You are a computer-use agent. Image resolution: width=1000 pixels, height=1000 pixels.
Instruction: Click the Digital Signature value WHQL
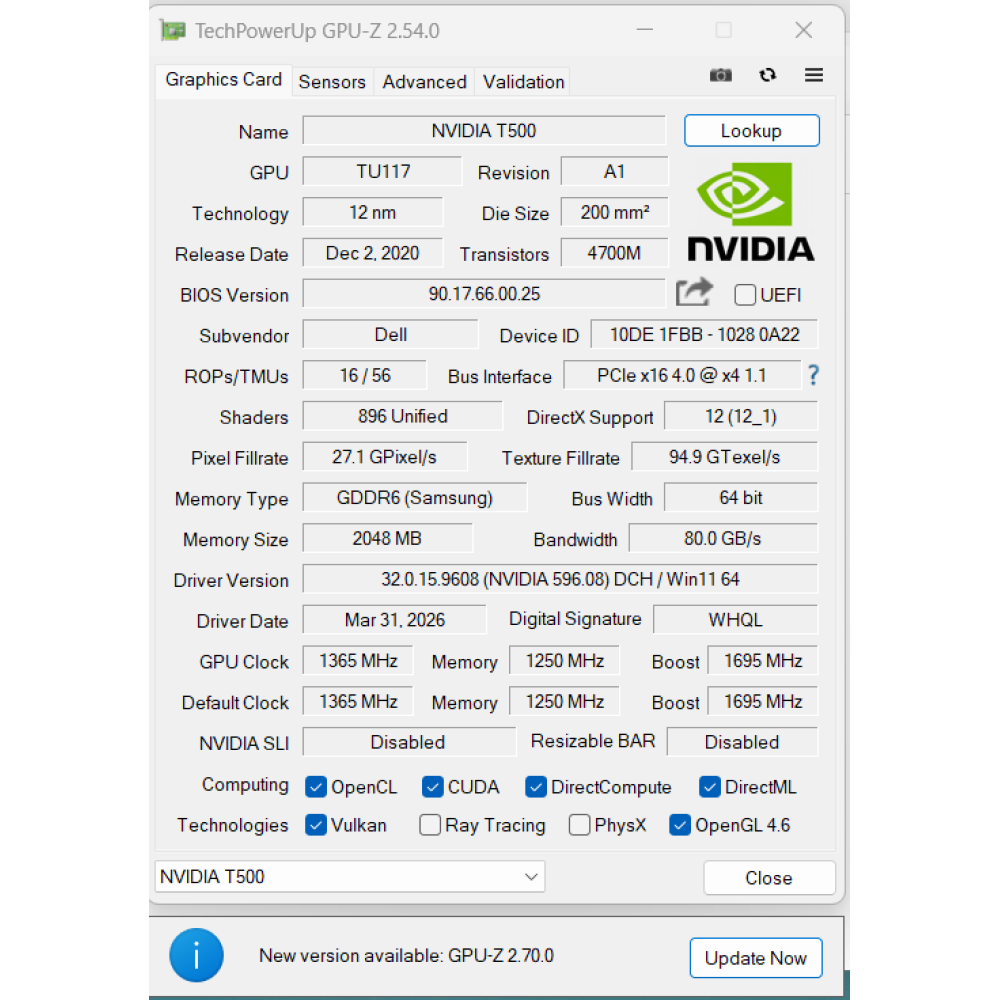pyautogui.click(x=735, y=621)
